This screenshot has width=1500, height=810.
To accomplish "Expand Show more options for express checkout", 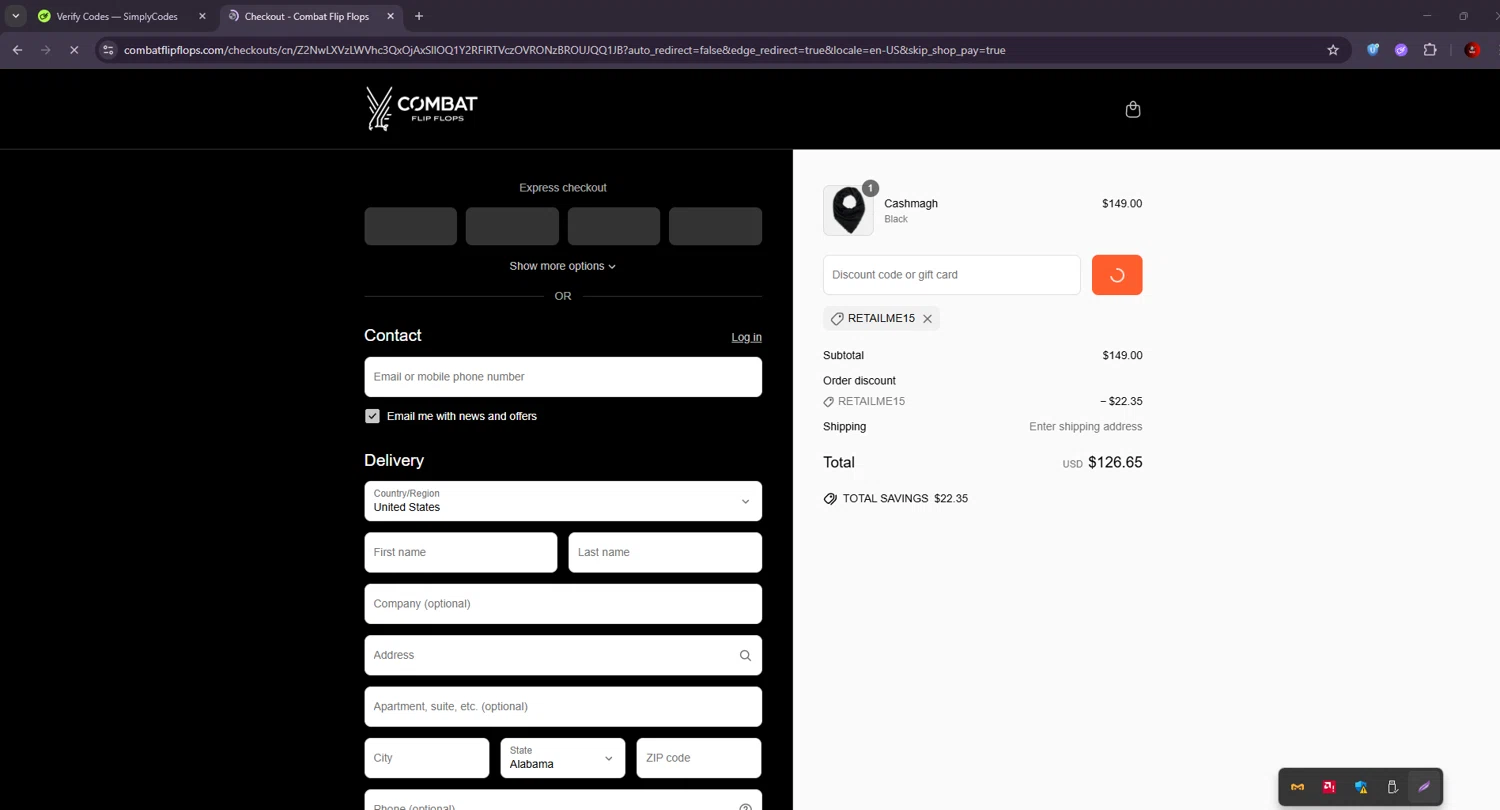I will pyautogui.click(x=563, y=266).
